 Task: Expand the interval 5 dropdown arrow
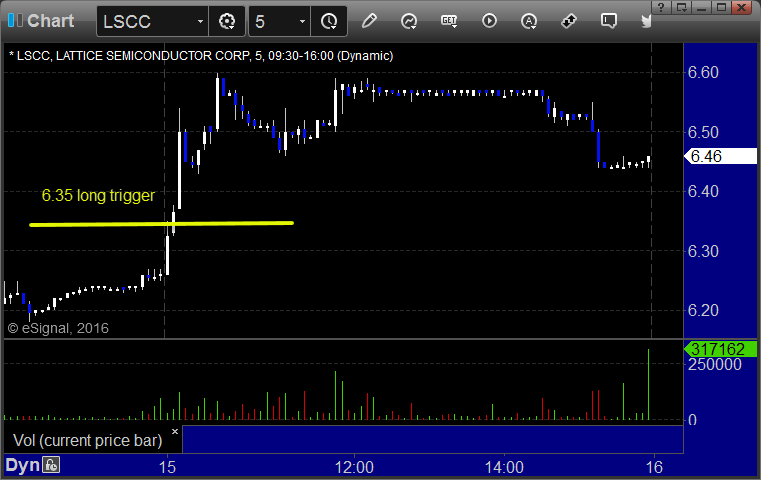pyautogui.click(x=302, y=21)
